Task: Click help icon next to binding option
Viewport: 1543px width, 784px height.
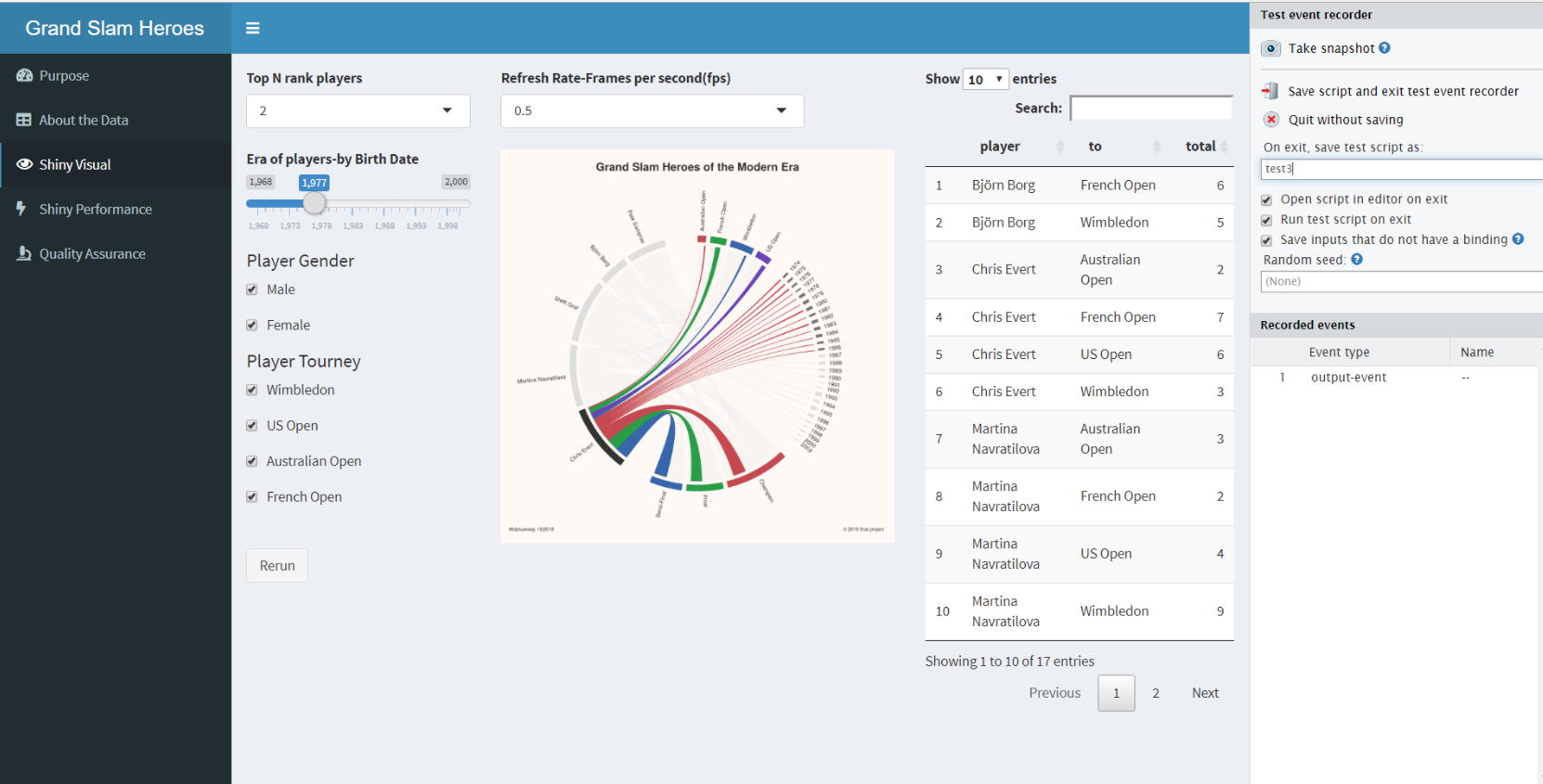Action: [1518, 239]
